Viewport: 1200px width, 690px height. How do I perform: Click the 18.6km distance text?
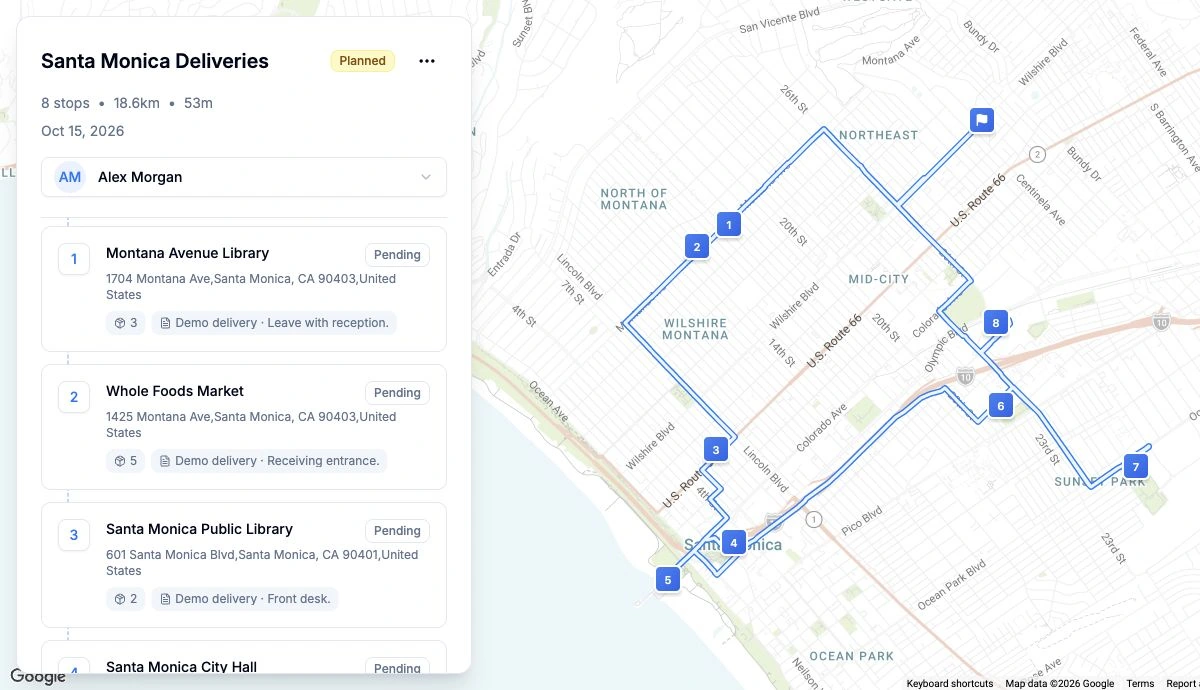pyautogui.click(x=137, y=103)
